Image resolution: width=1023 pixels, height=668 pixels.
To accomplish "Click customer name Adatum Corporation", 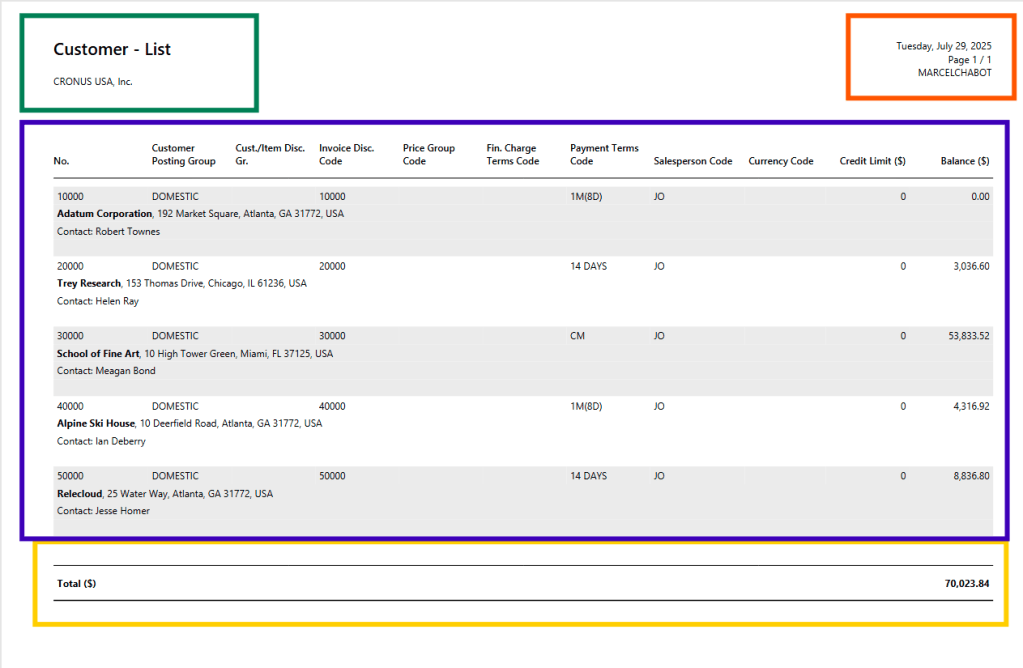I will (104, 214).
